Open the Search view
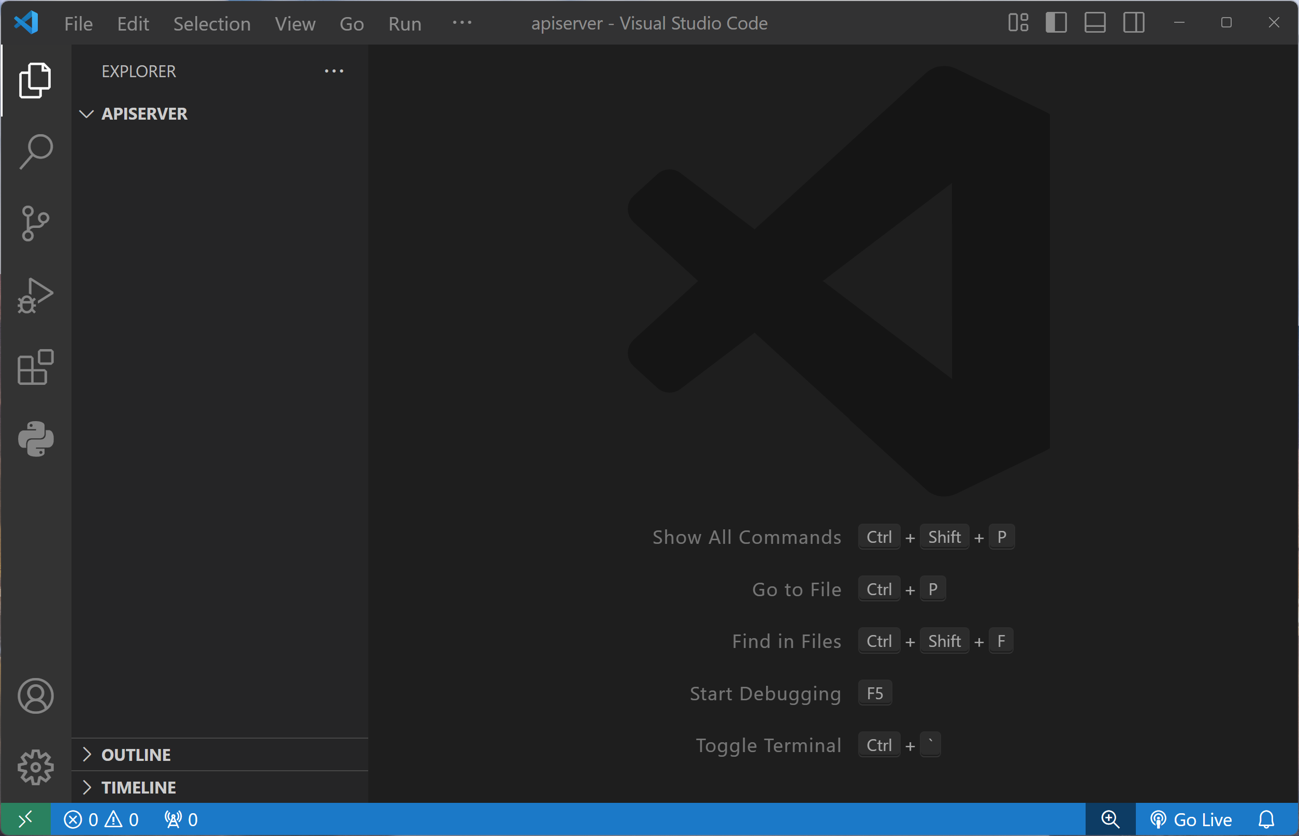Image resolution: width=1299 pixels, height=836 pixels. click(35, 152)
